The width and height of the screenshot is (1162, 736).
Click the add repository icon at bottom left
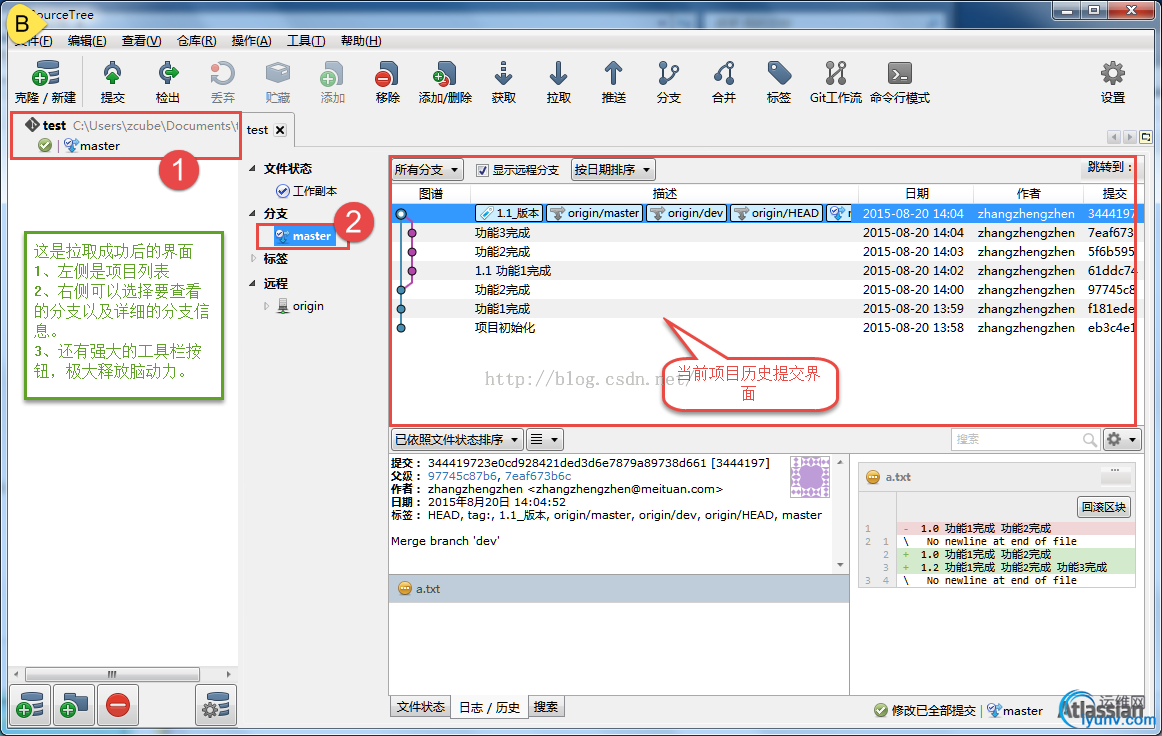click(30, 704)
